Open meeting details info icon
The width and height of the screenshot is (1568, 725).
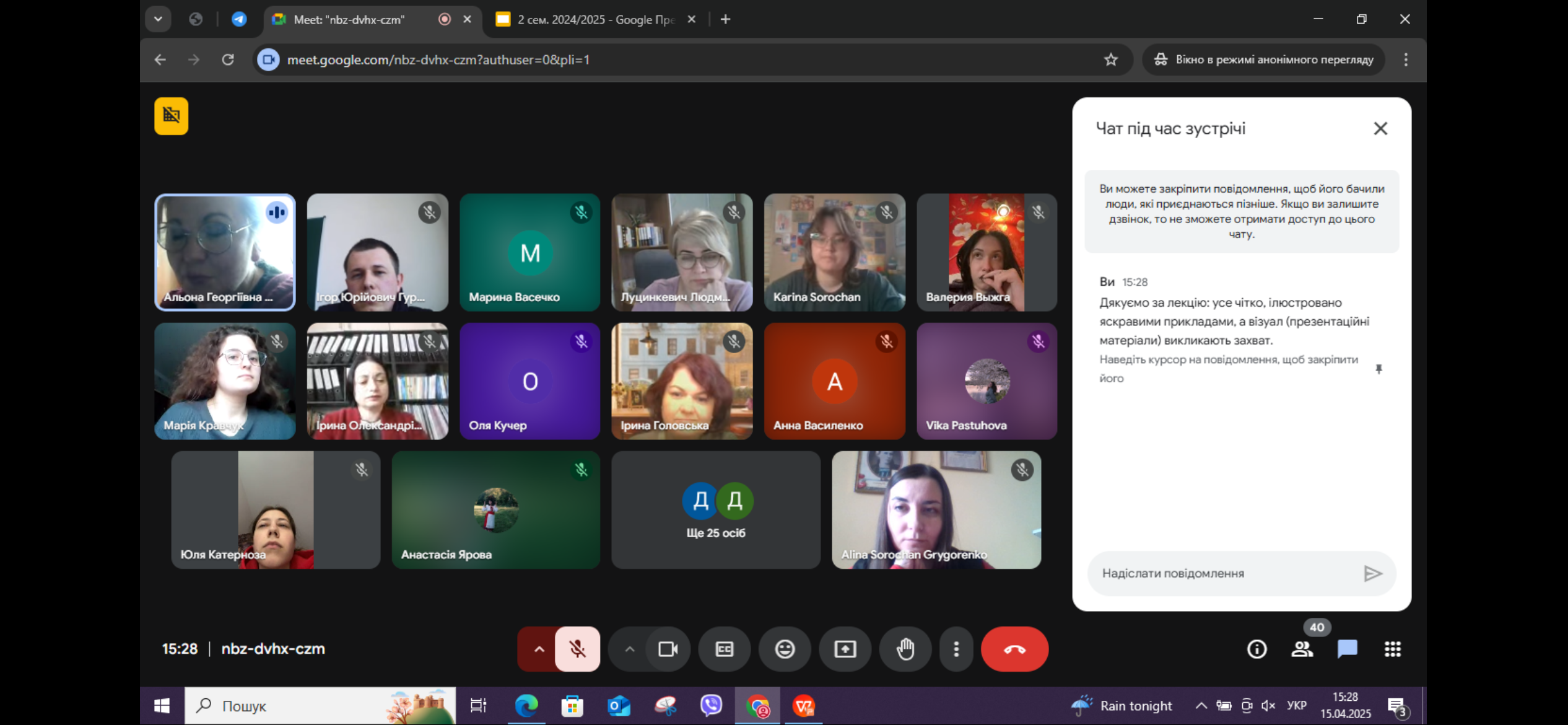pyautogui.click(x=1257, y=649)
